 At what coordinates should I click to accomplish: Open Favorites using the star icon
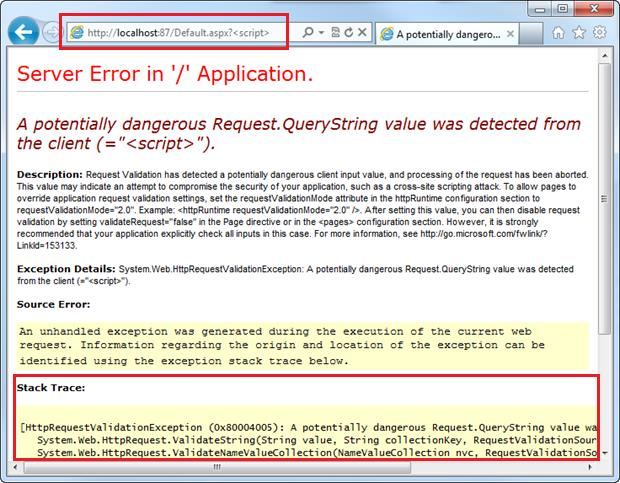point(581,33)
